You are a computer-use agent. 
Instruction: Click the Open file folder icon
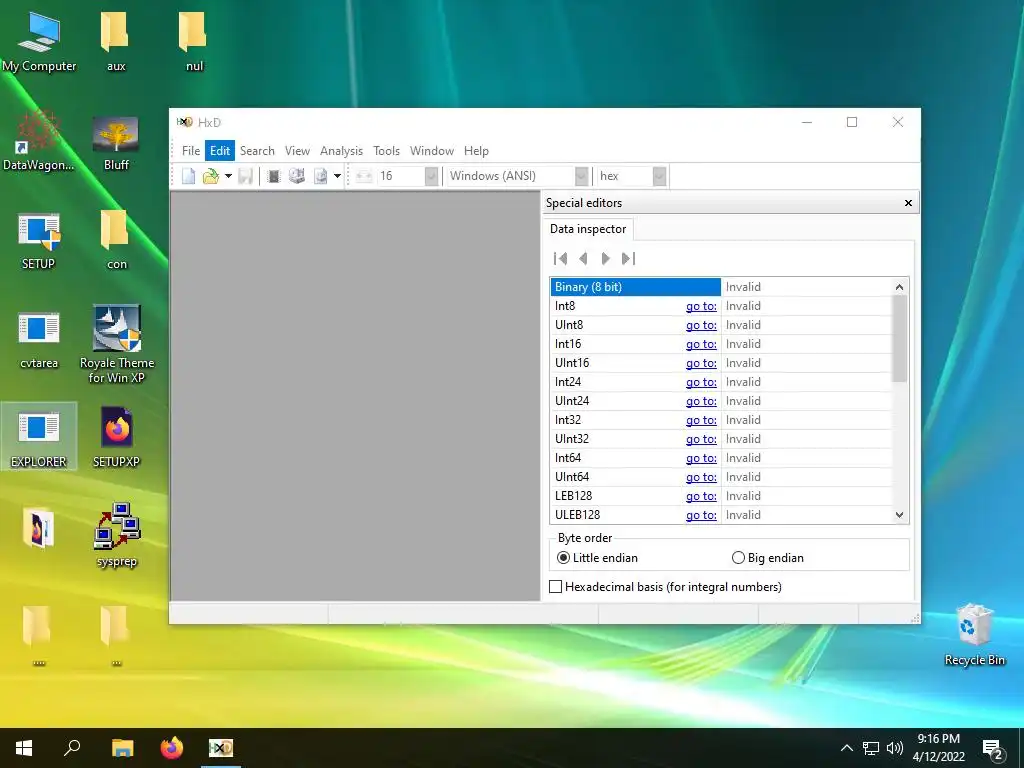click(x=210, y=176)
